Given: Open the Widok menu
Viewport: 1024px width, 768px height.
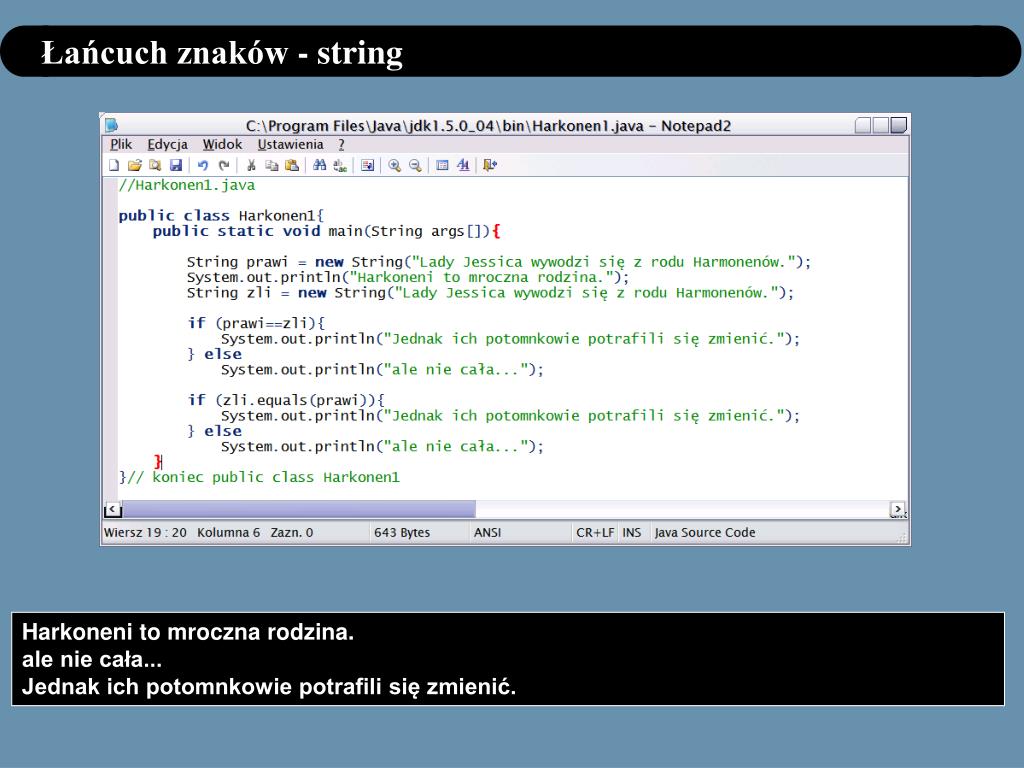Looking at the screenshot, I should point(222,144).
